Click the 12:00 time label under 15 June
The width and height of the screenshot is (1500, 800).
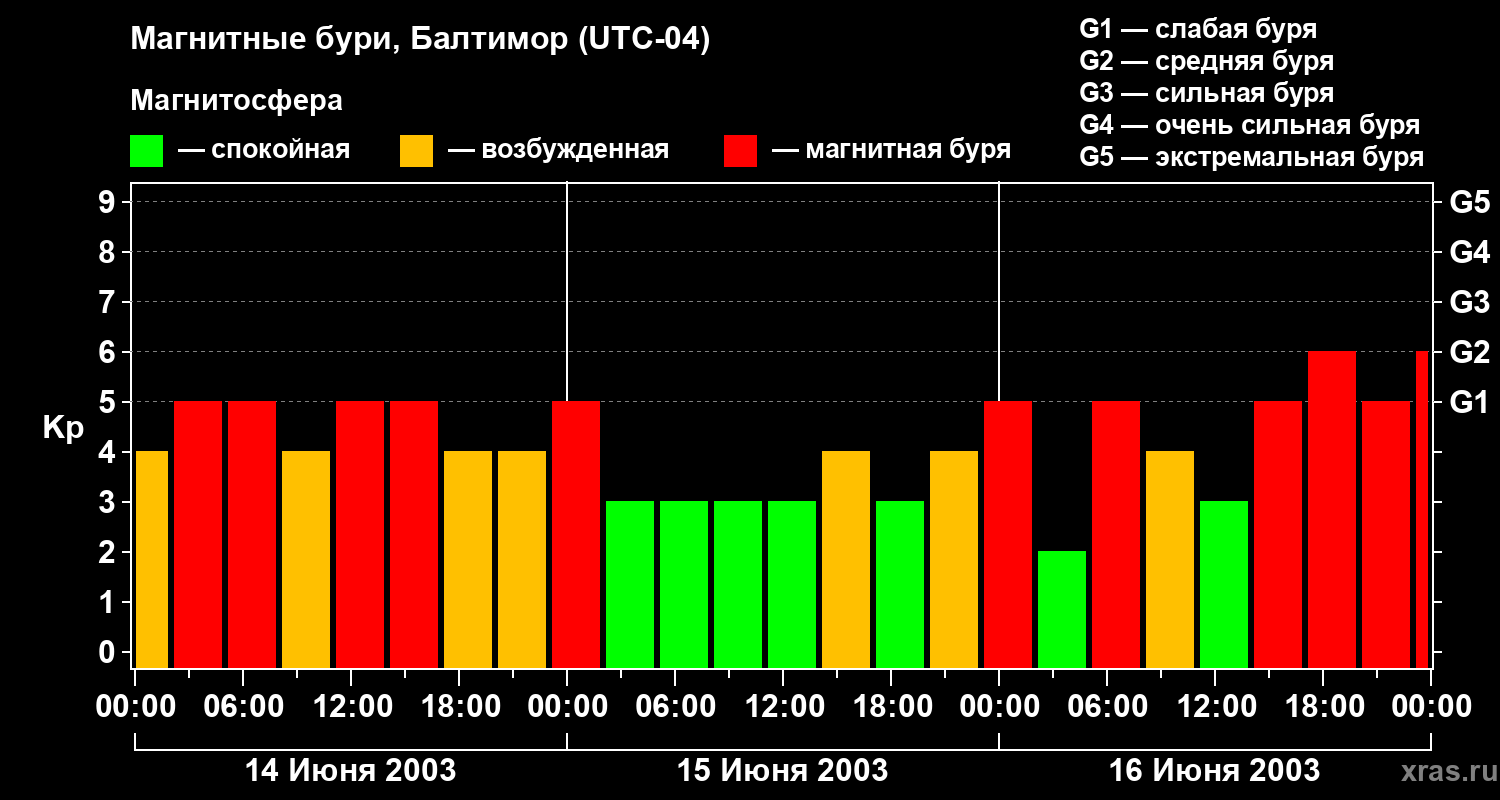click(x=782, y=707)
